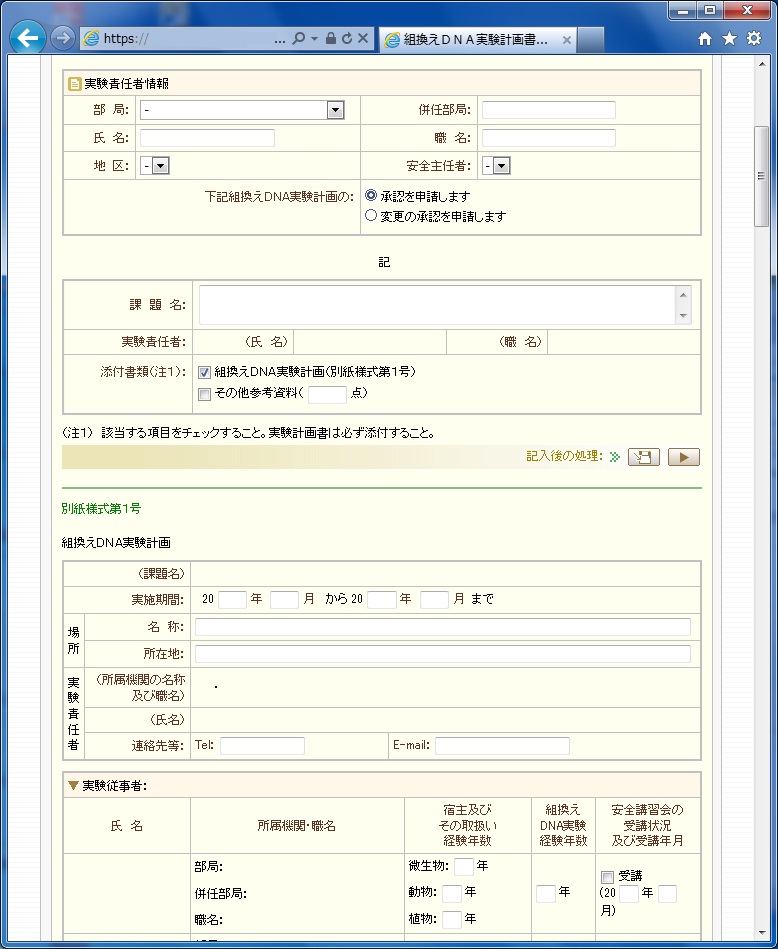Click the 場所 名称 input field
The image size is (778, 949).
pos(443,627)
